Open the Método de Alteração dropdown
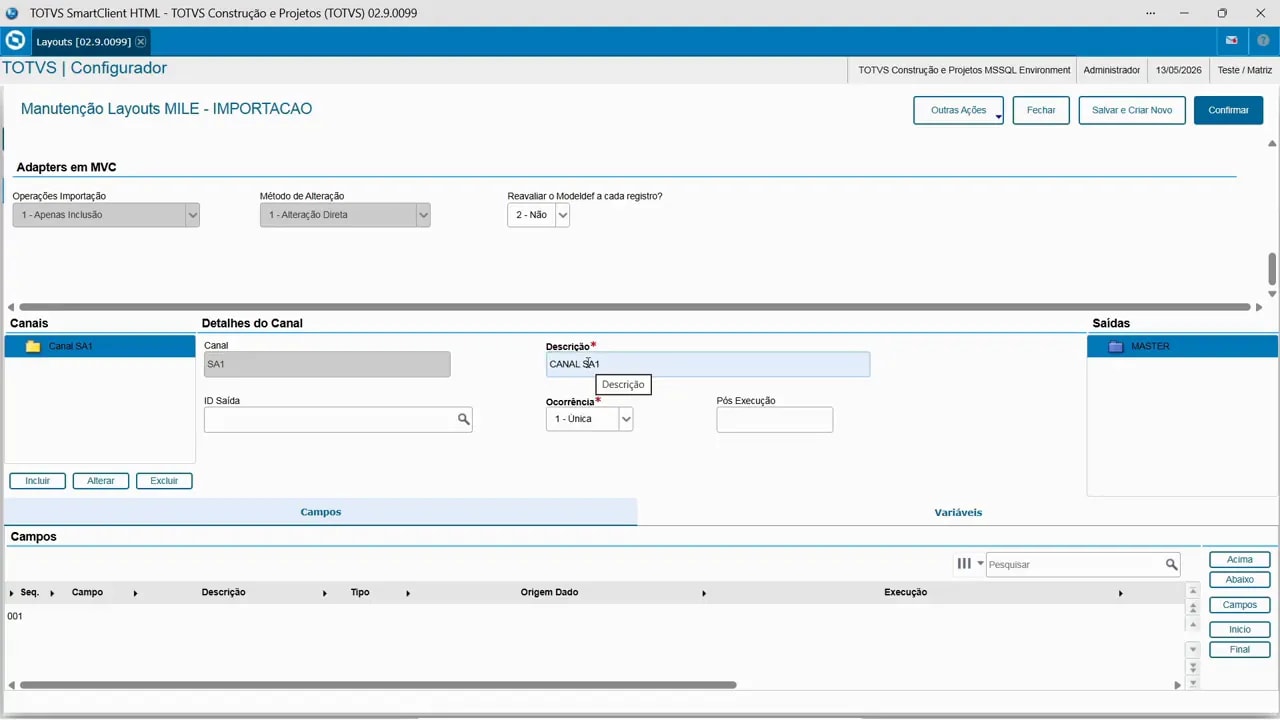This screenshot has height=720, width=1280. [423, 215]
